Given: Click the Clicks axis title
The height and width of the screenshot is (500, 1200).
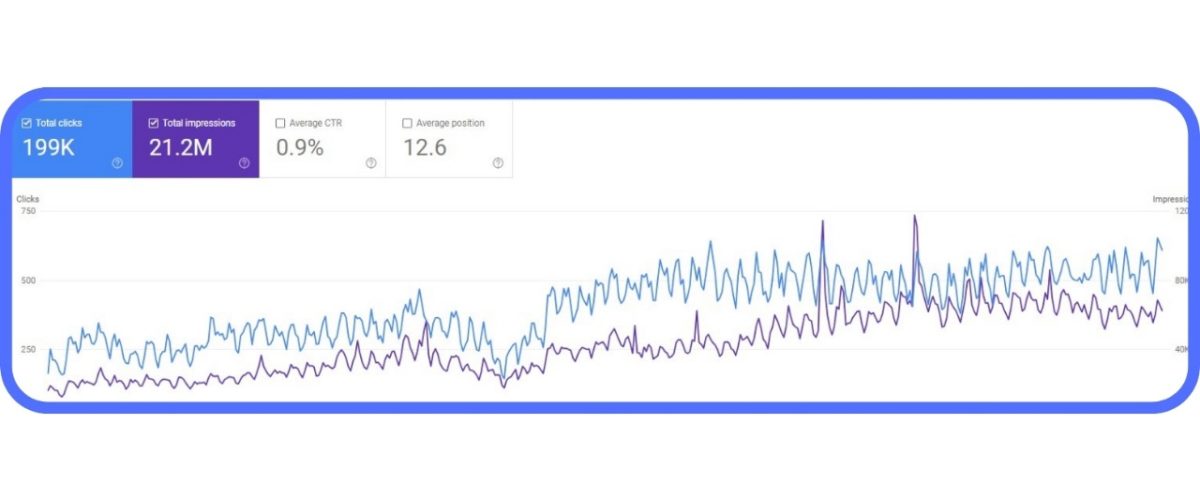Looking at the screenshot, I should click(x=27, y=199).
